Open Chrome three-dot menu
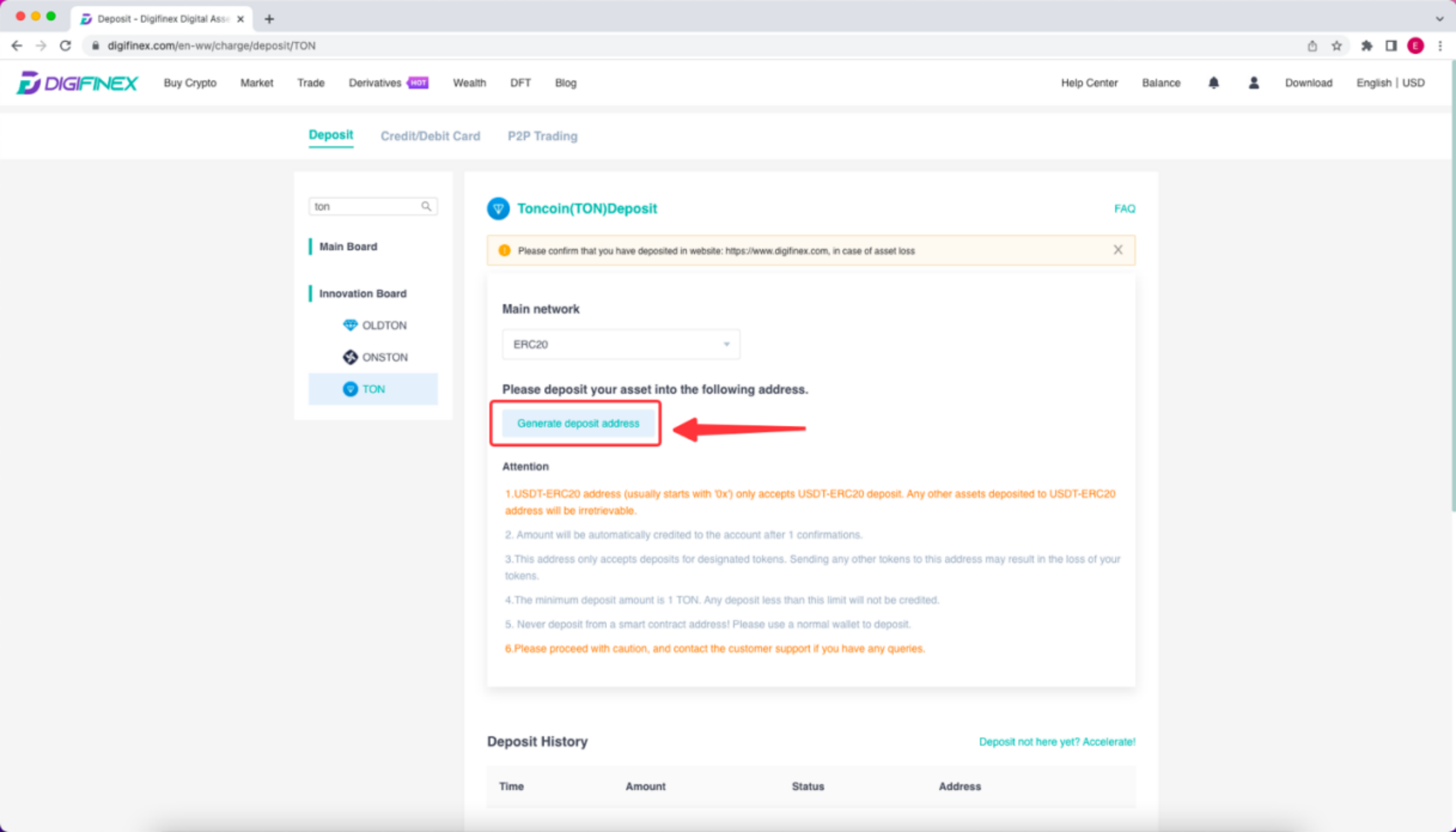The height and width of the screenshot is (832, 1456). tap(1440, 46)
